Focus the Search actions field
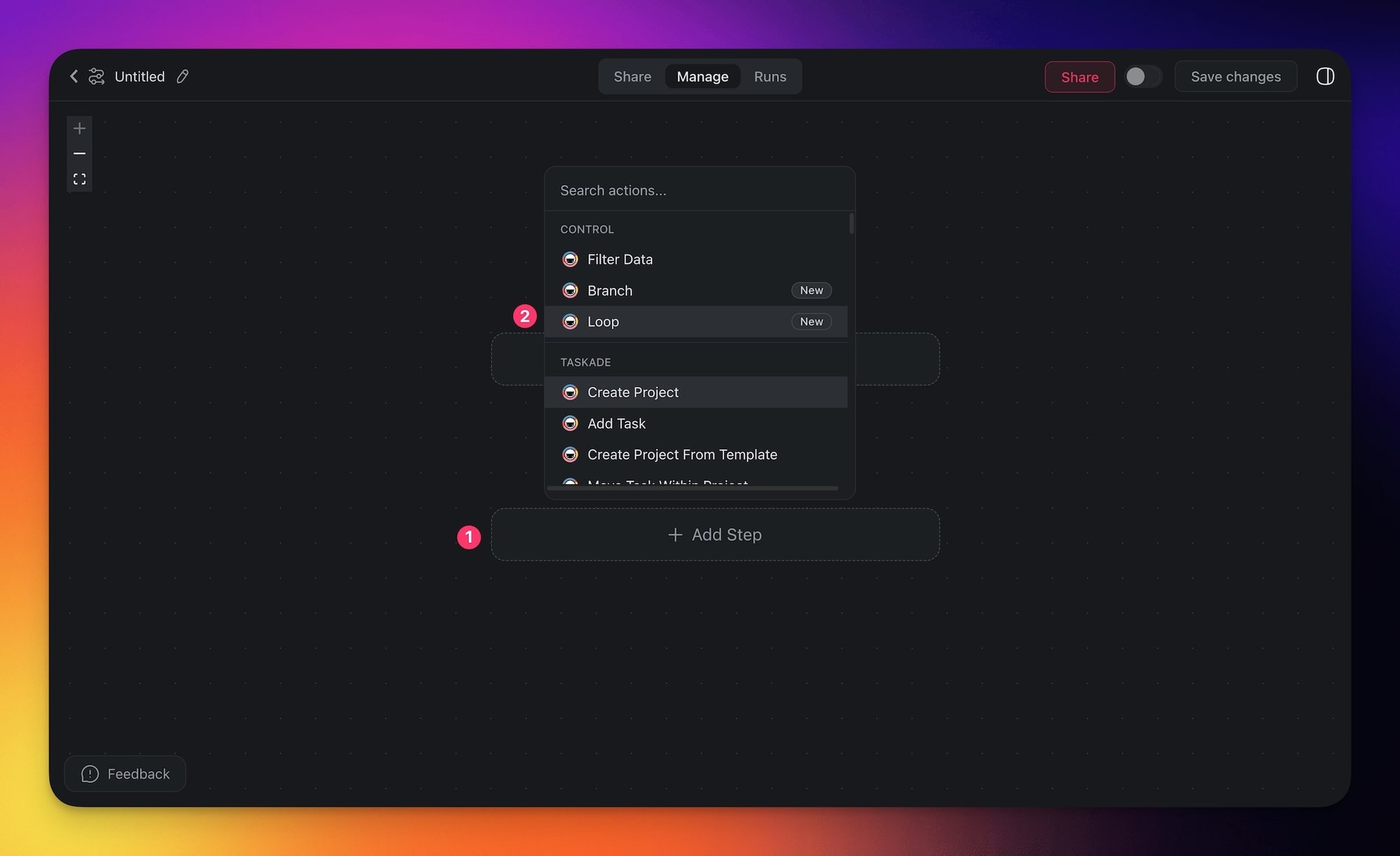The height and width of the screenshot is (856, 1400). (699, 190)
